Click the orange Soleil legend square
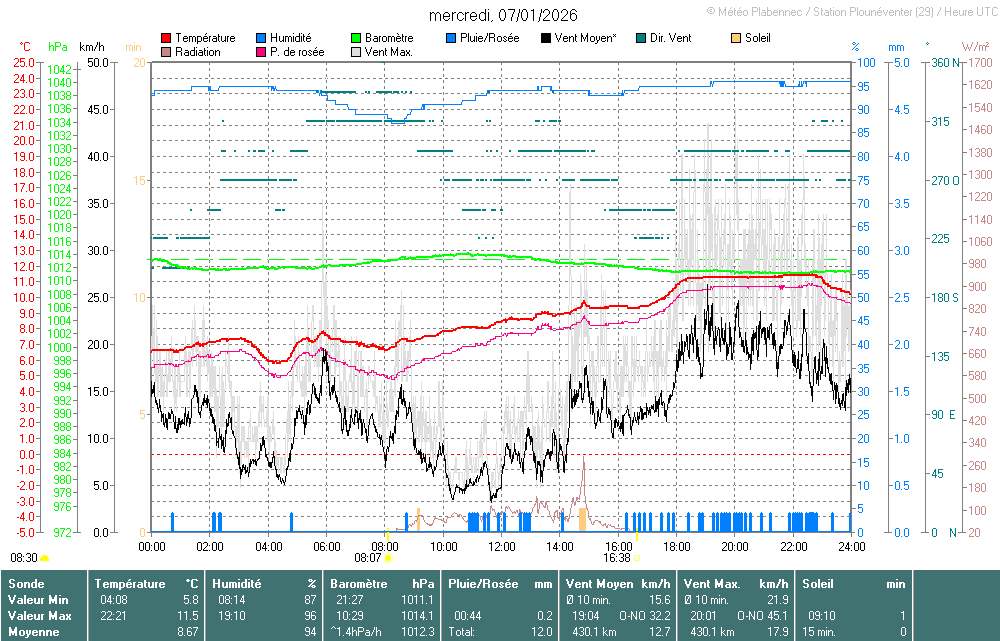Viewport: 1000px width, 641px height. (x=736, y=38)
